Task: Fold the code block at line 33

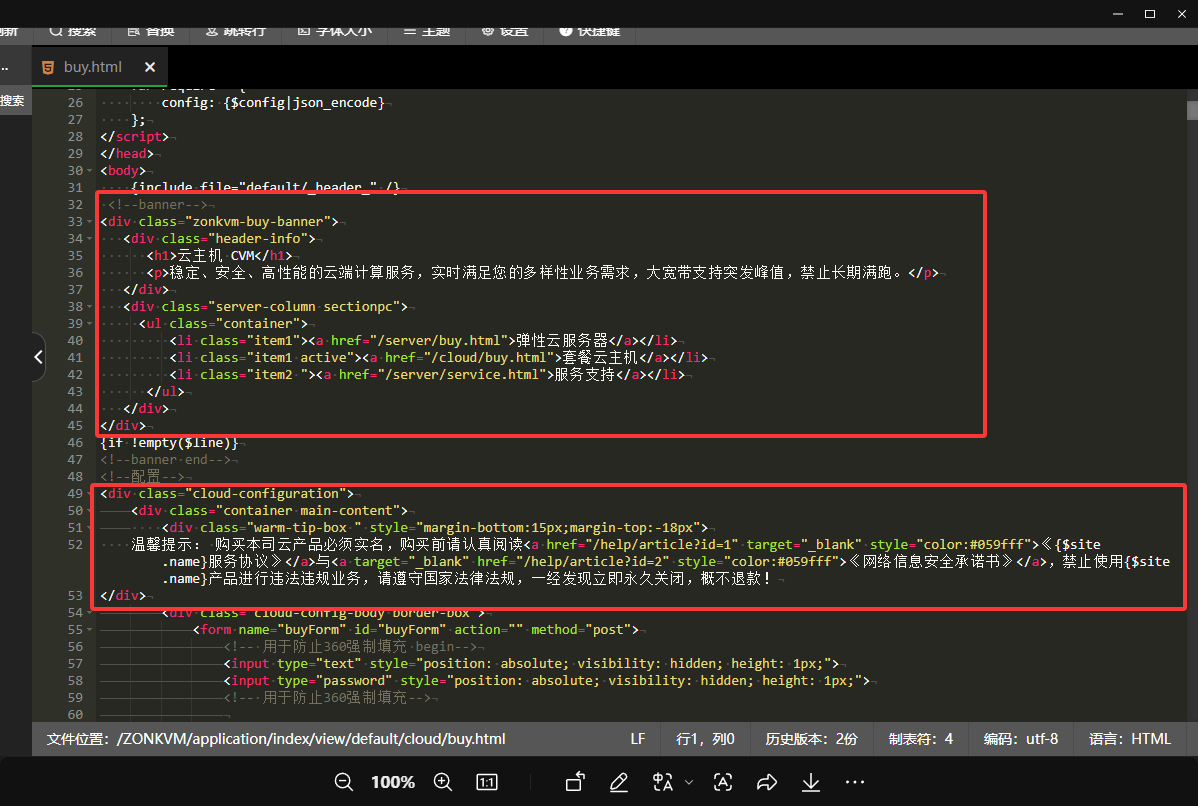Action: [90, 221]
